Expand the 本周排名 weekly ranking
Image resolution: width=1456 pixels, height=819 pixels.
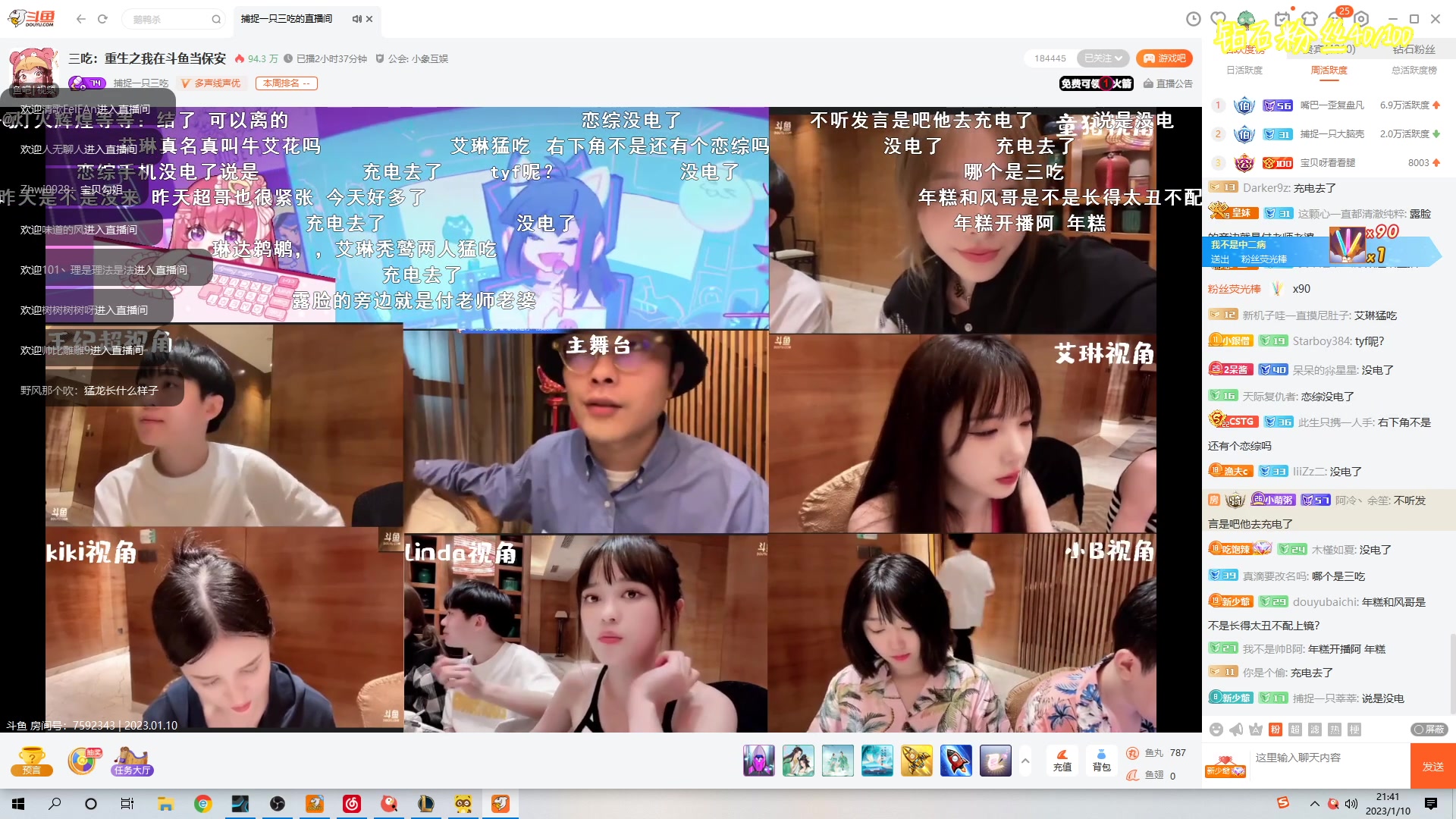(287, 83)
